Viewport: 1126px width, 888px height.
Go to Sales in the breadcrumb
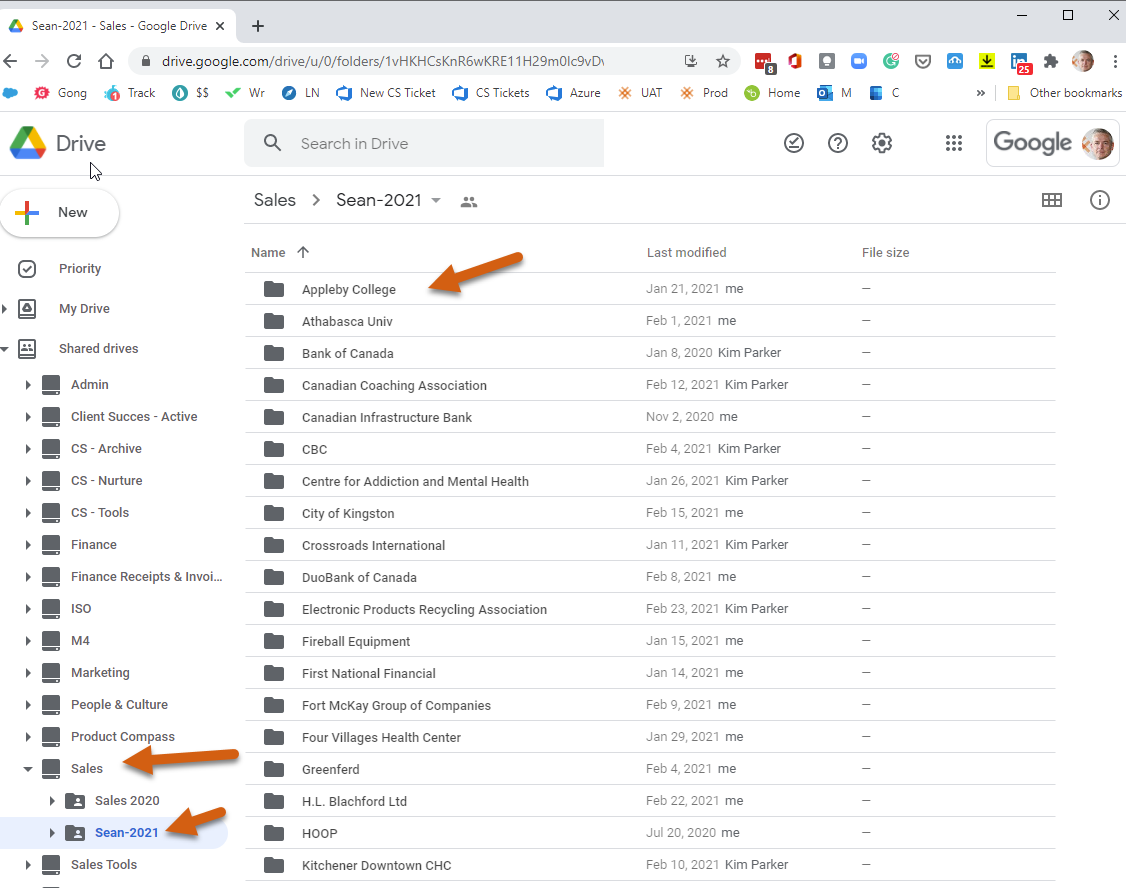pyautogui.click(x=274, y=200)
